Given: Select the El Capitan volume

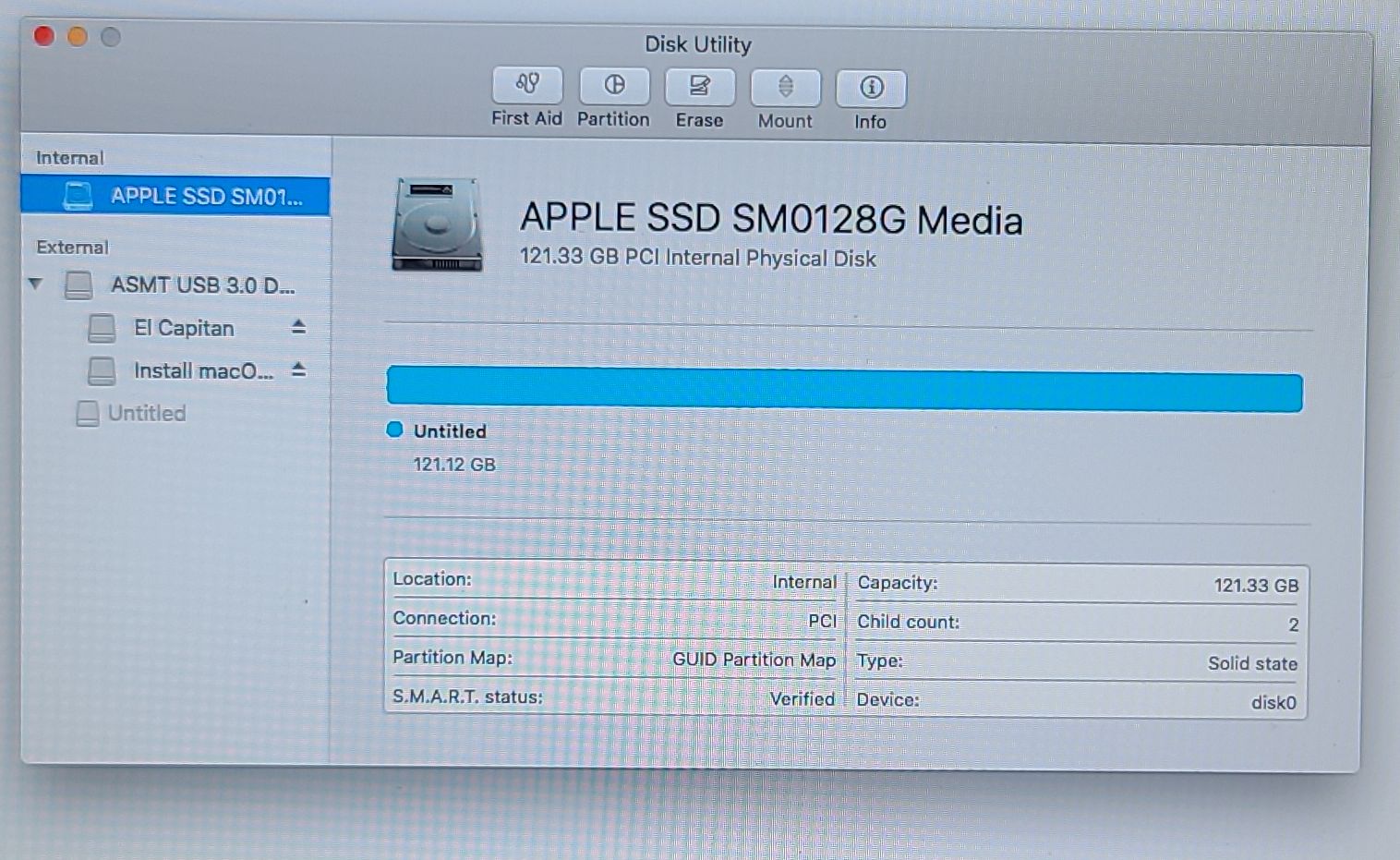Looking at the screenshot, I should coord(184,328).
